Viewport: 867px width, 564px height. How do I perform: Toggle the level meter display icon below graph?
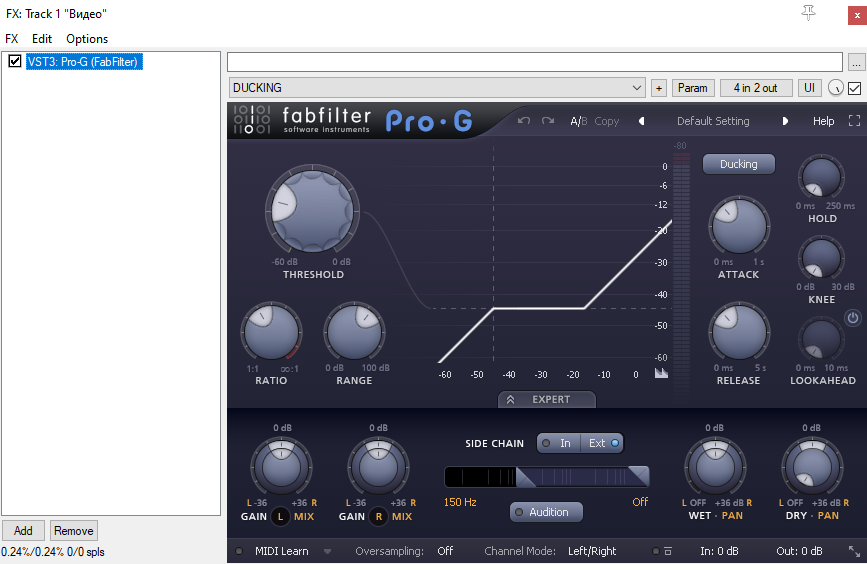click(661, 373)
